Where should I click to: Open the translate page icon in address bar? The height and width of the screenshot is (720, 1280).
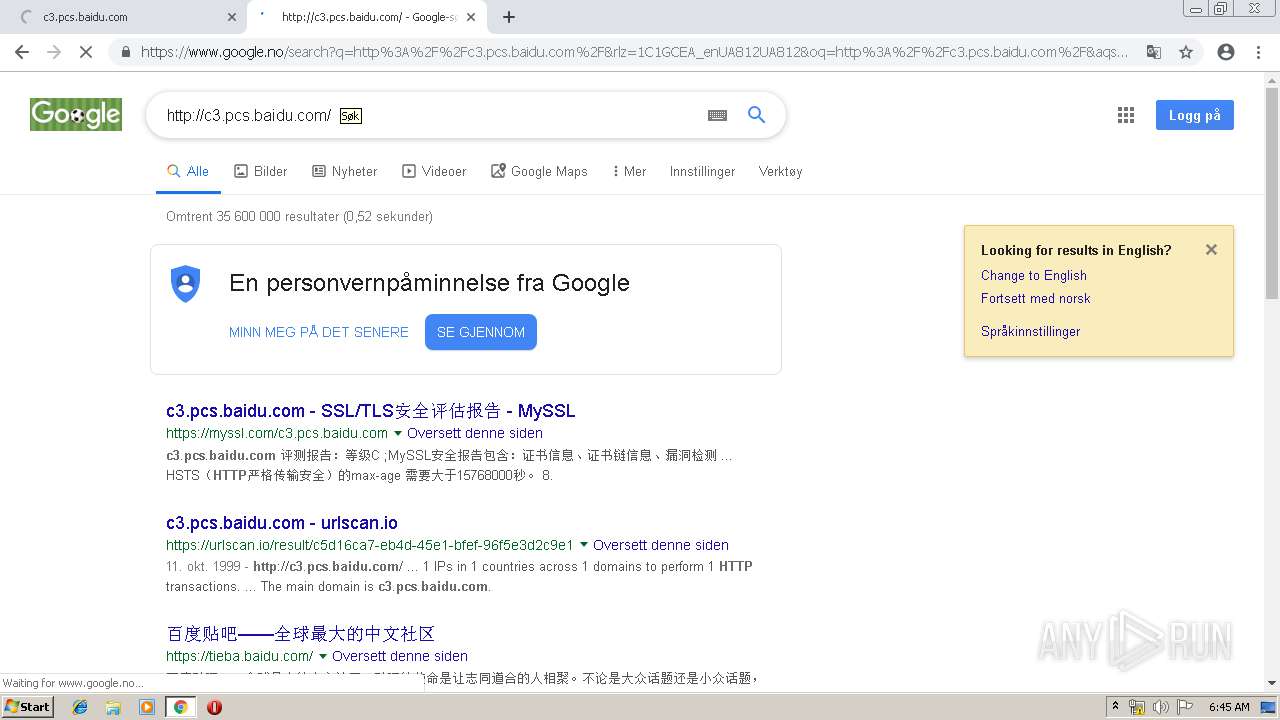point(1154,52)
